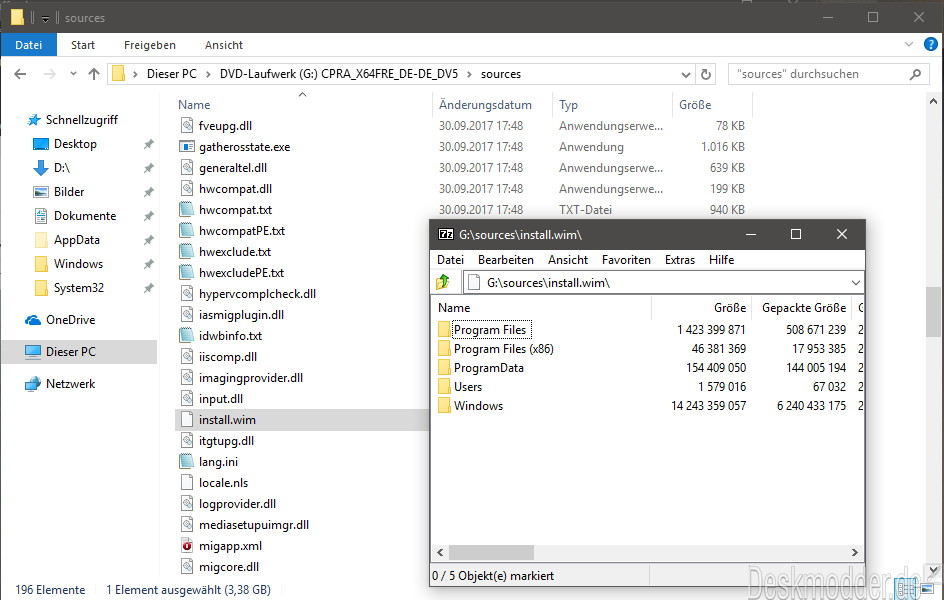
Task: Click the up-directory arrow in Explorer
Action: (x=94, y=74)
